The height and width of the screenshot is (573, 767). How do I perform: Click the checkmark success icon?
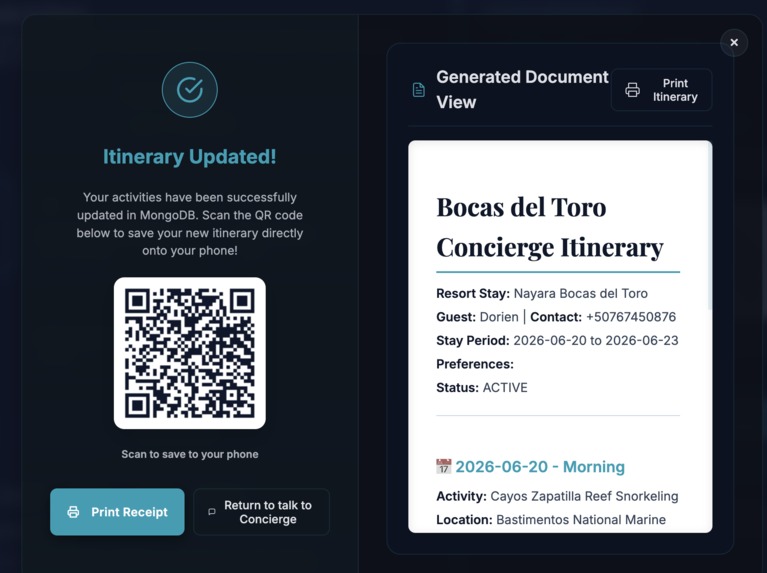[190, 90]
